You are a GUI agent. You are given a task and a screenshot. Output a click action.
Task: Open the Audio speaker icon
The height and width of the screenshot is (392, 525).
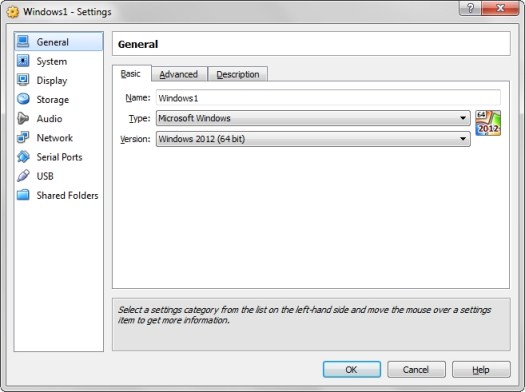coord(23,119)
